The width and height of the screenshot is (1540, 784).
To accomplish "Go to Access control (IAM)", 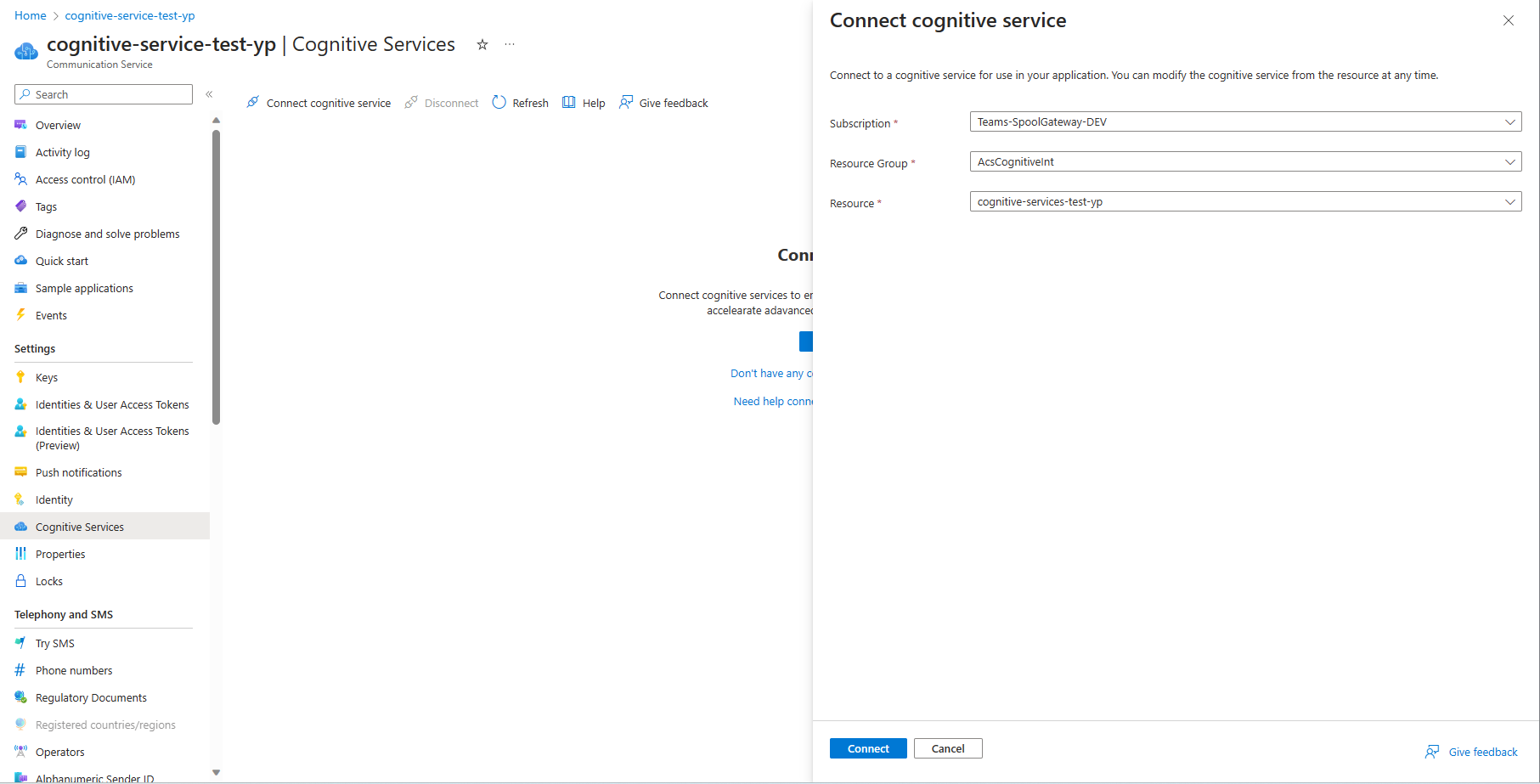I will coord(85,180).
